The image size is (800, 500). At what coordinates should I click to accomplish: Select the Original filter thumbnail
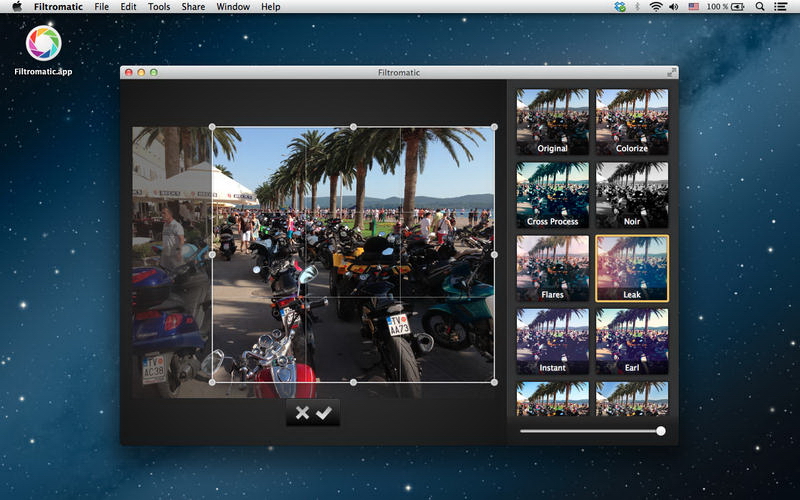pyautogui.click(x=552, y=122)
